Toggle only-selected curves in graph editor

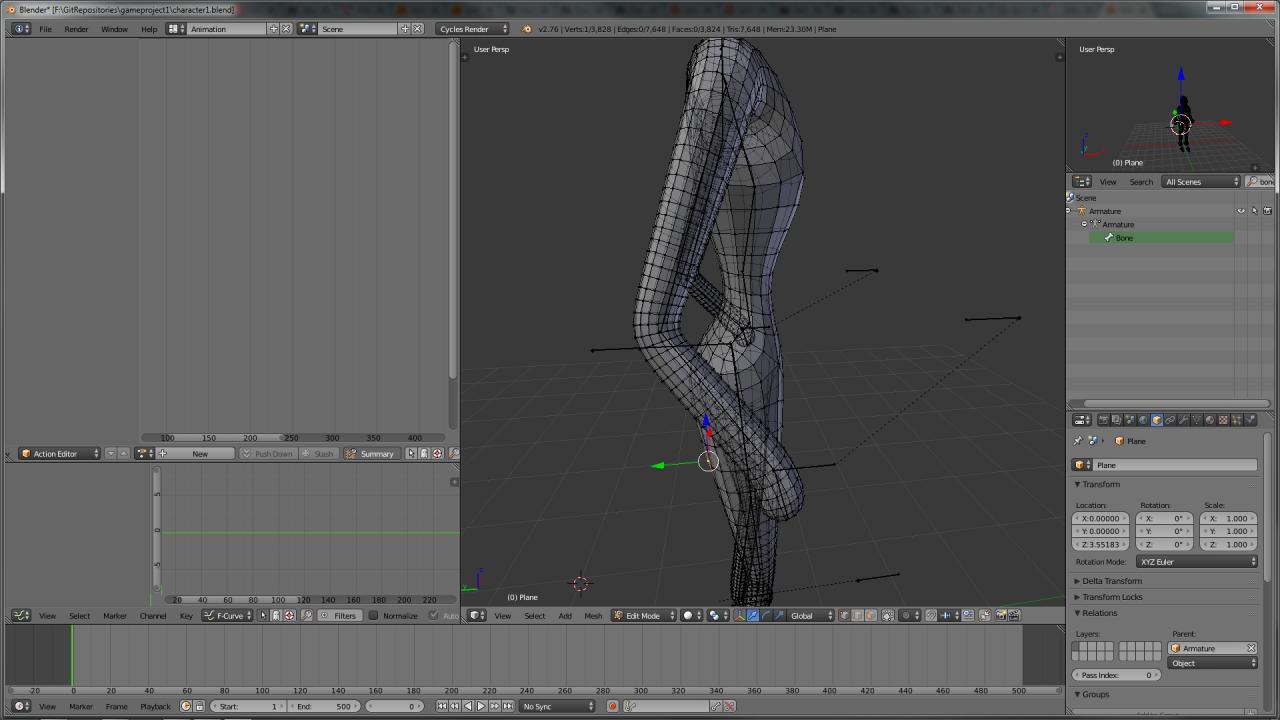pyautogui.click(x=264, y=615)
